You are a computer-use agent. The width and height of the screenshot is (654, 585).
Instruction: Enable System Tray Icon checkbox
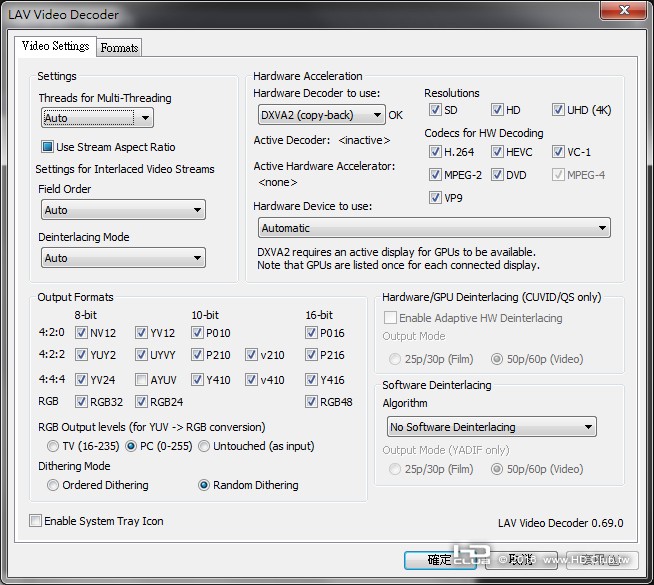tap(35, 521)
